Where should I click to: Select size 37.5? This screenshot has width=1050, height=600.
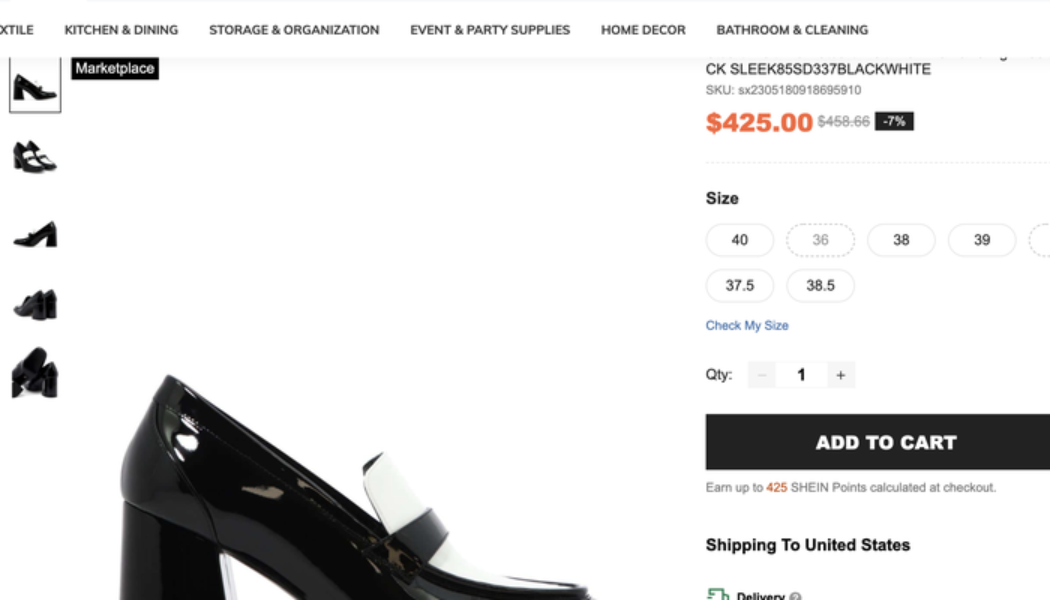pyautogui.click(x=739, y=286)
